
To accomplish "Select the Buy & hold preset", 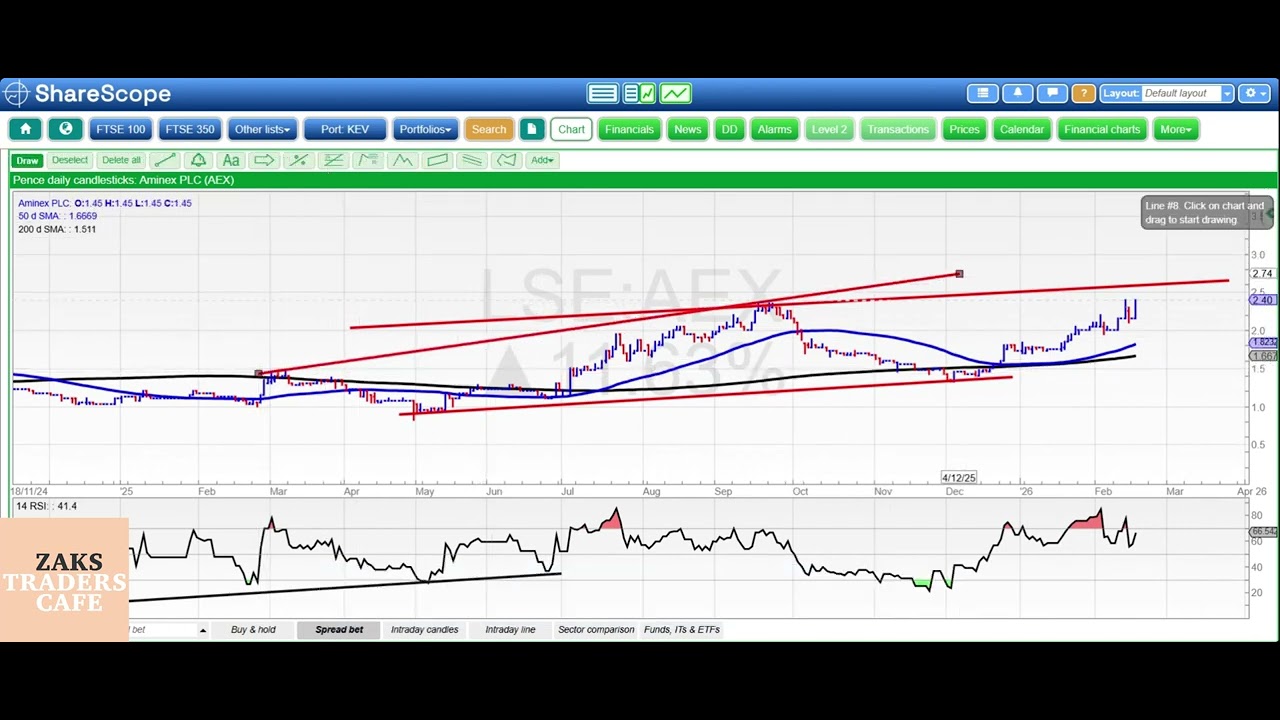I will pyautogui.click(x=253, y=630).
